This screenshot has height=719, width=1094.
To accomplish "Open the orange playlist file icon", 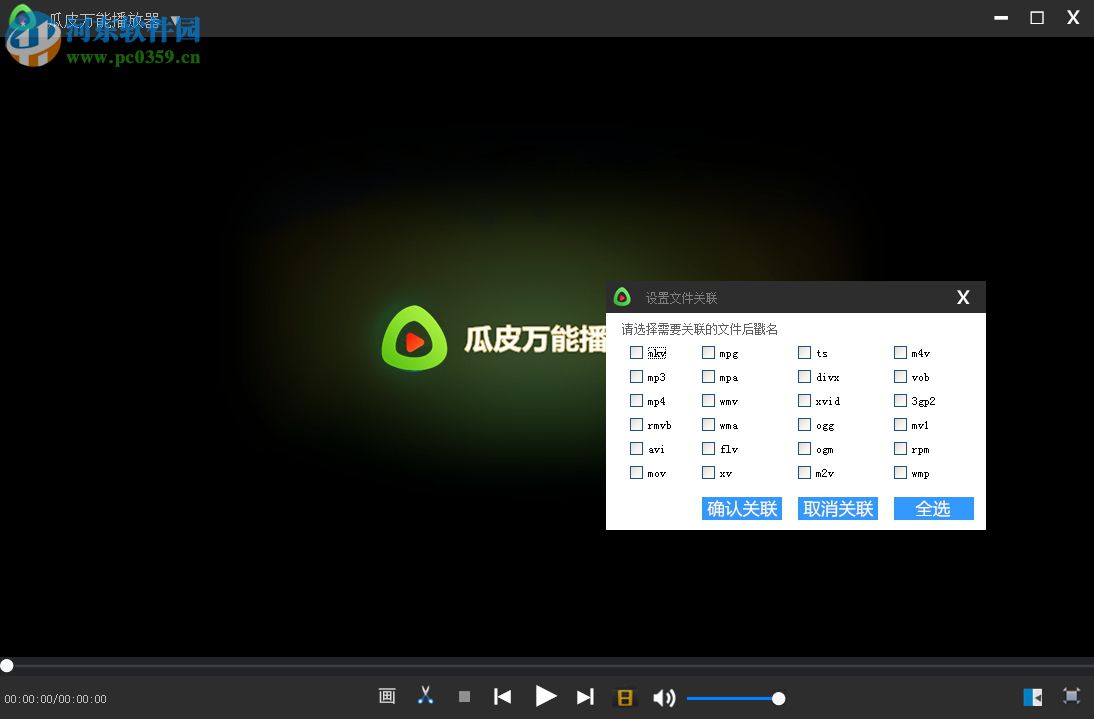I will [x=624, y=697].
